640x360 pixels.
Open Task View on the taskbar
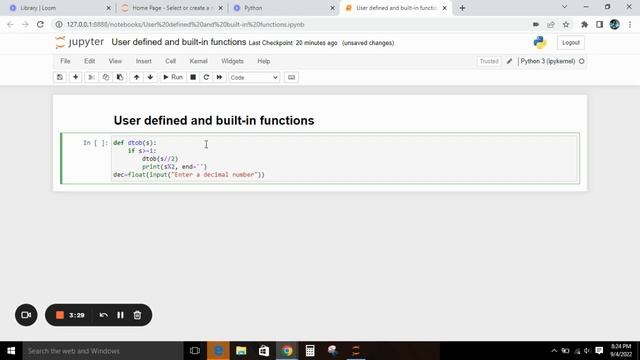pyautogui.click(x=195, y=351)
